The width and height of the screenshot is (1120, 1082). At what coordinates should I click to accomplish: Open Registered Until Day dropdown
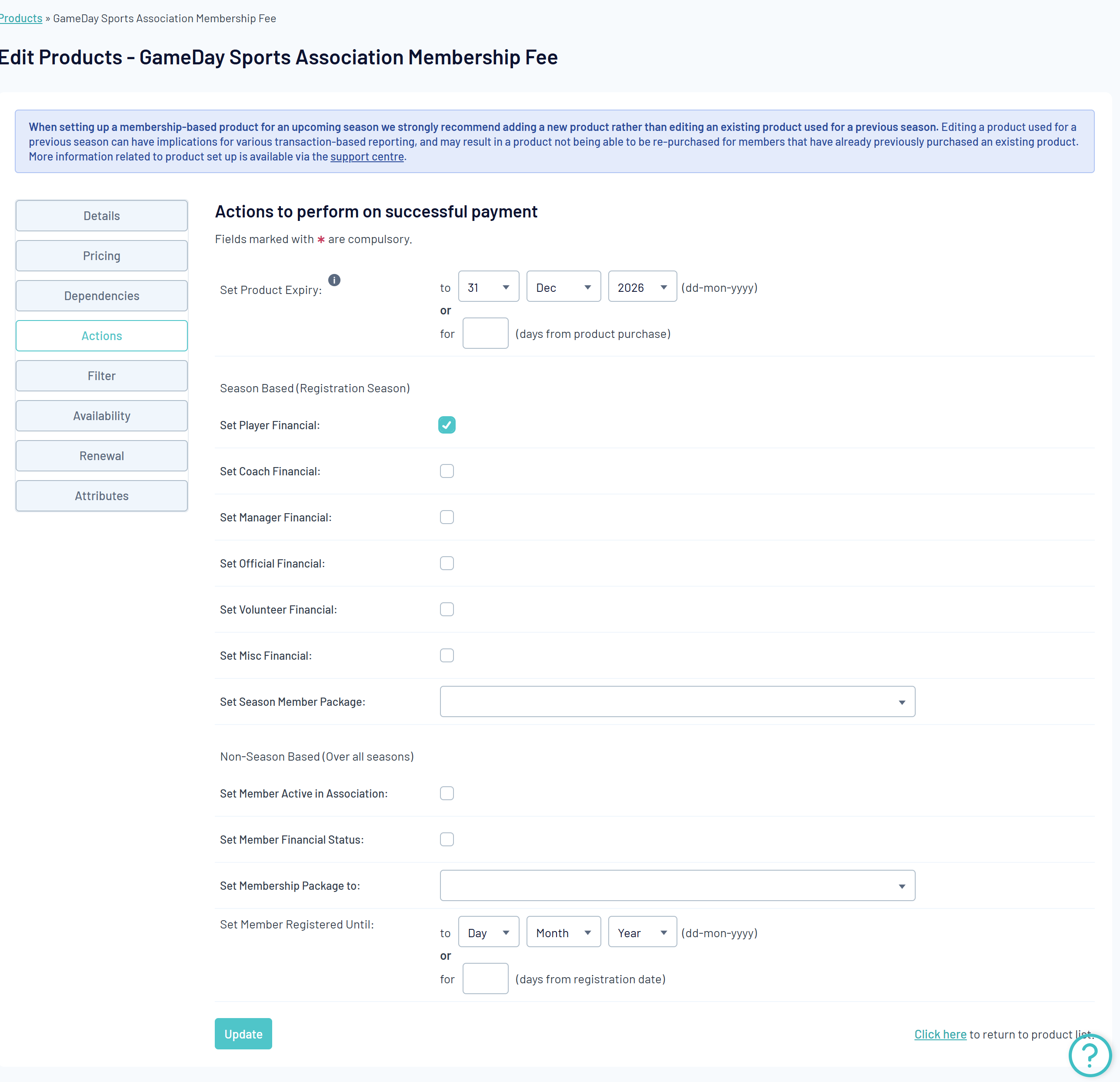489,932
